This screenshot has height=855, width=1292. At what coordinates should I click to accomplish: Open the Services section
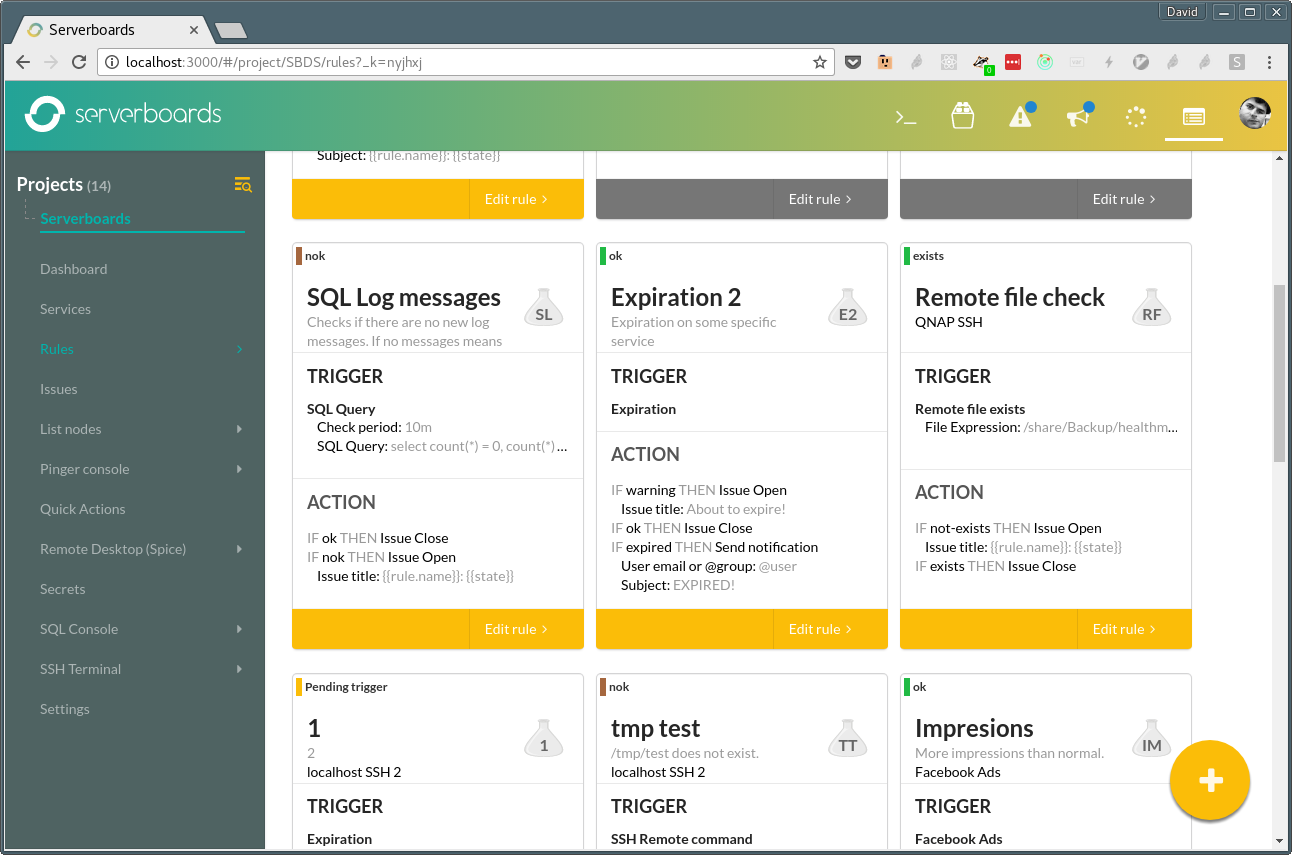click(65, 309)
